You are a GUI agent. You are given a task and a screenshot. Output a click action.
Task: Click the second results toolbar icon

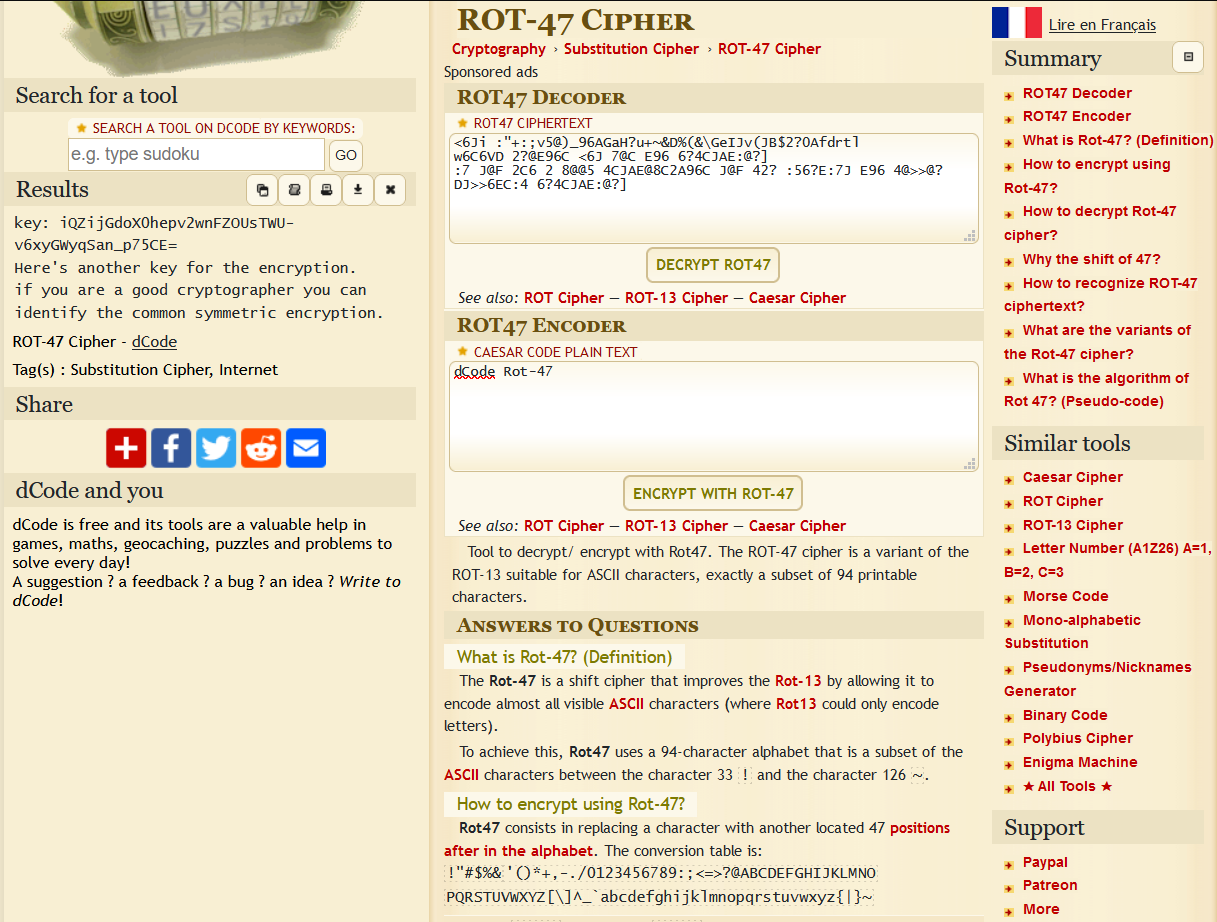(x=294, y=190)
